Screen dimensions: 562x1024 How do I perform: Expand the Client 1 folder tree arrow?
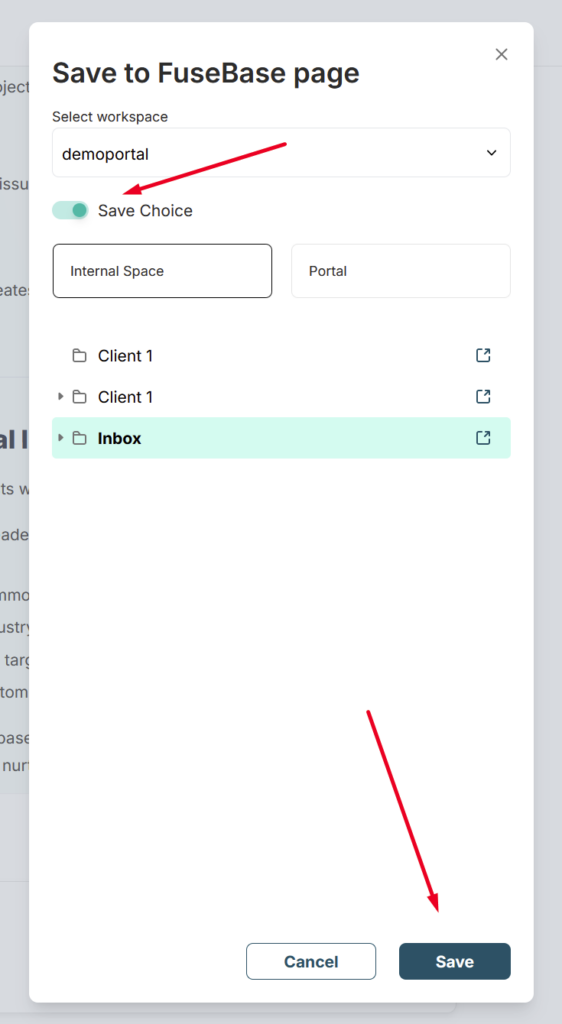(x=60, y=396)
